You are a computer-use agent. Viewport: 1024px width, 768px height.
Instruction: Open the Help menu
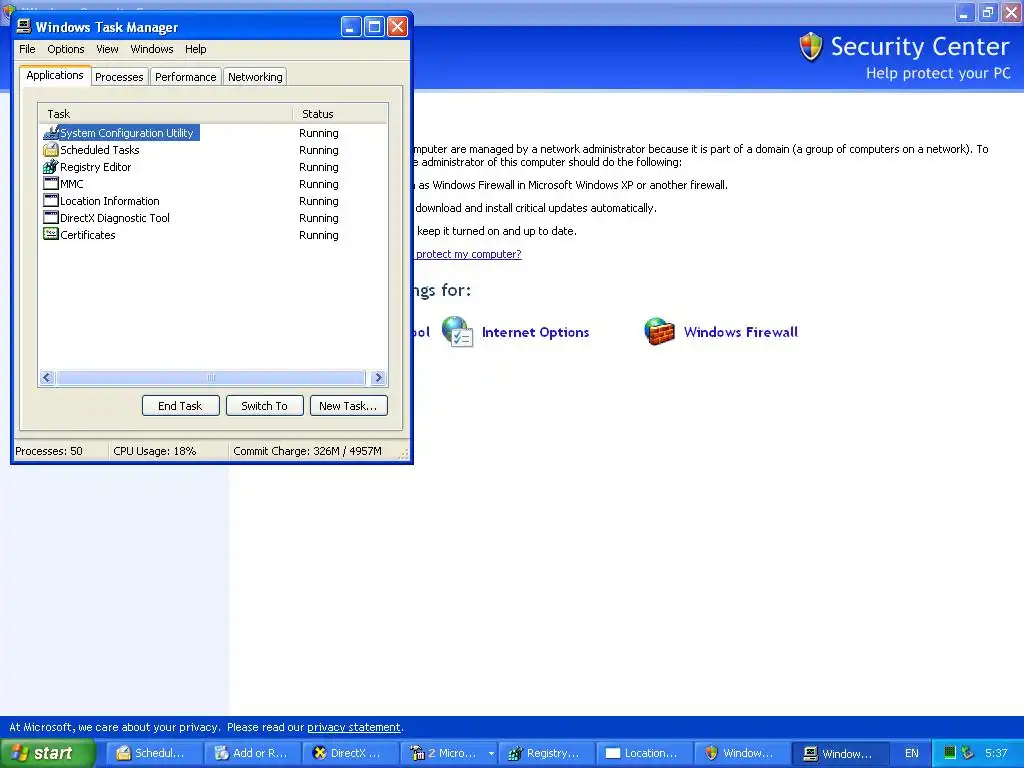(x=195, y=49)
